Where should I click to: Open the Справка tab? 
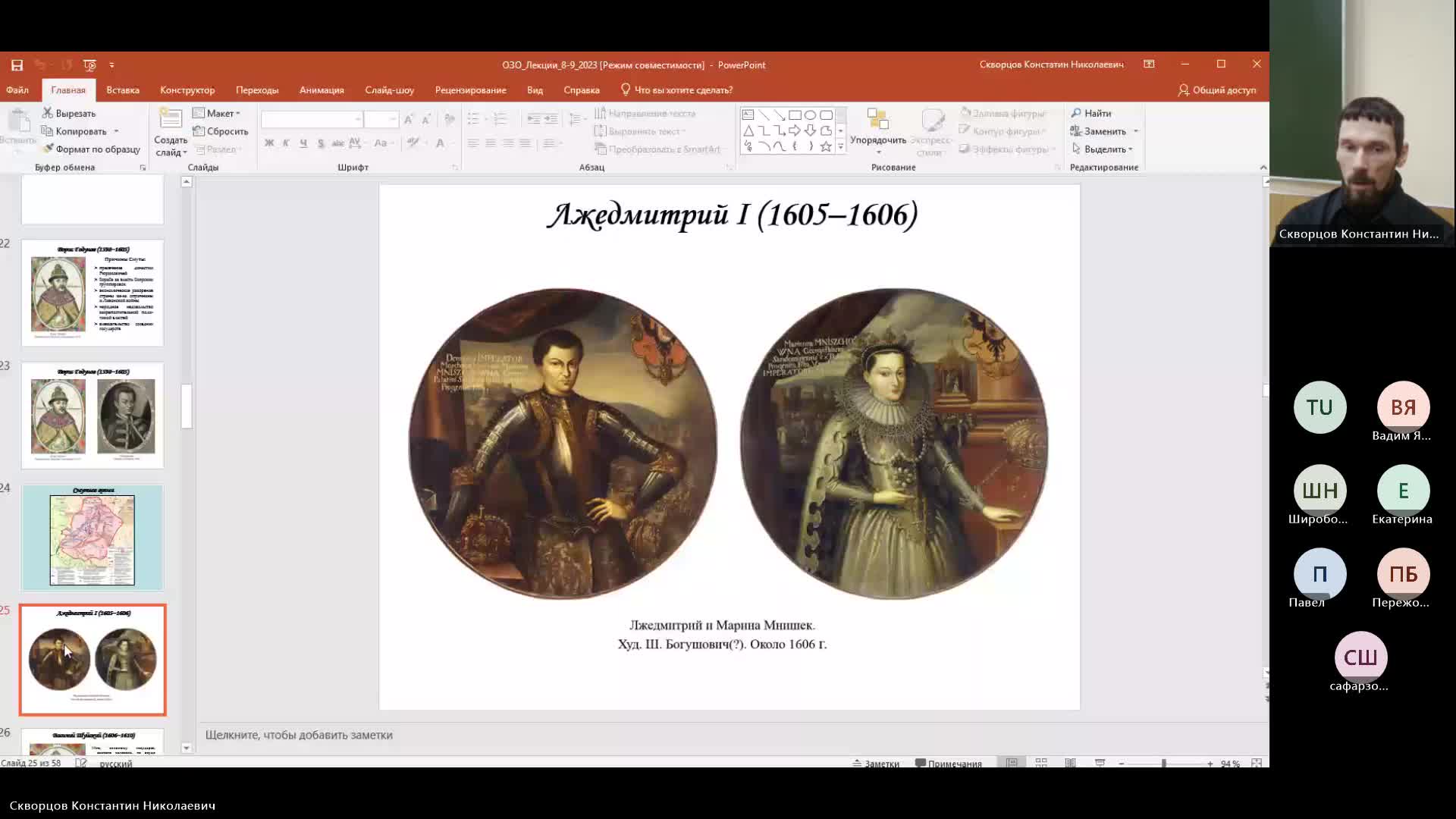coord(582,90)
